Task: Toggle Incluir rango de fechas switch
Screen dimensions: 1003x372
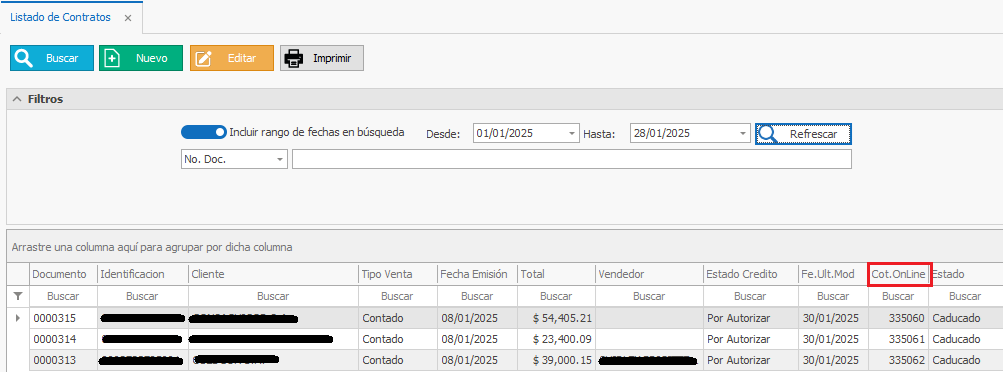Action: pyautogui.click(x=203, y=132)
